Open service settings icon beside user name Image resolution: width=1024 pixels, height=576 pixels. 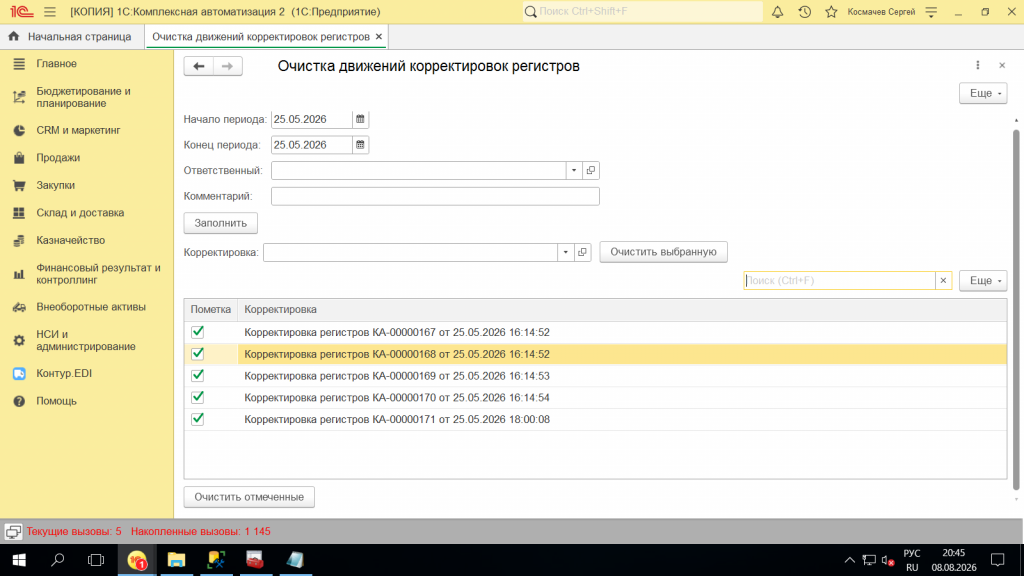tap(931, 12)
